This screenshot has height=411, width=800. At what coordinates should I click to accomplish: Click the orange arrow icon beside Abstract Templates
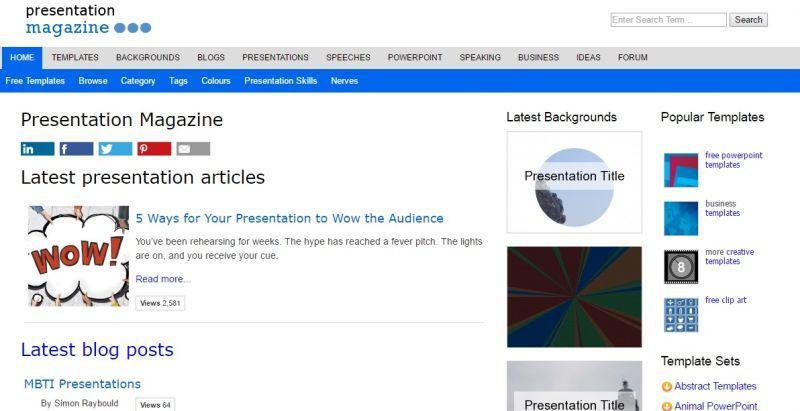(x=666, y=387)
